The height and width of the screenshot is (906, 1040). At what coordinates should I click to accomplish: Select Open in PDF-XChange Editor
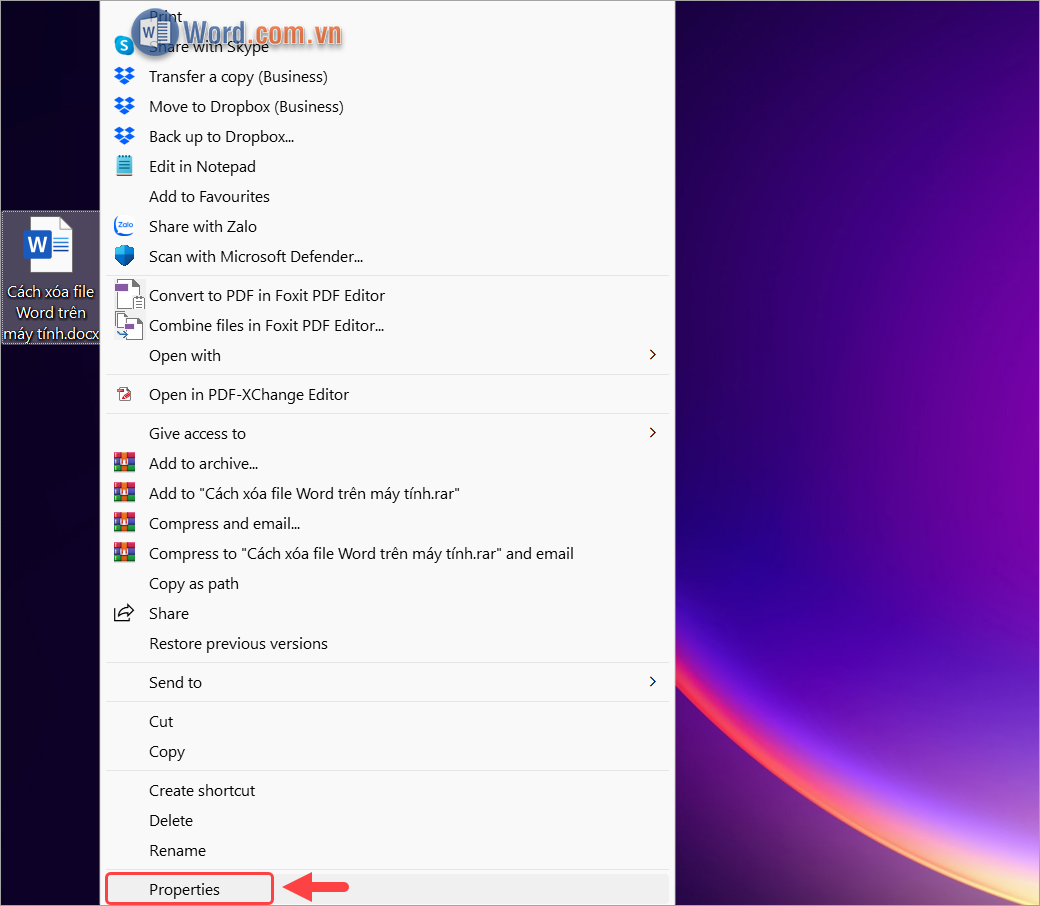click(387, 395)
